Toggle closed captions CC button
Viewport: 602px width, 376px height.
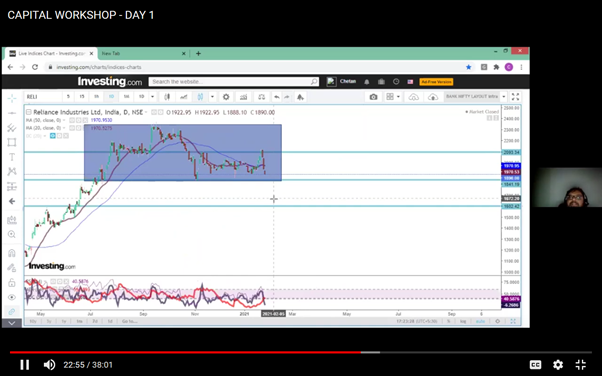[535, 364]
